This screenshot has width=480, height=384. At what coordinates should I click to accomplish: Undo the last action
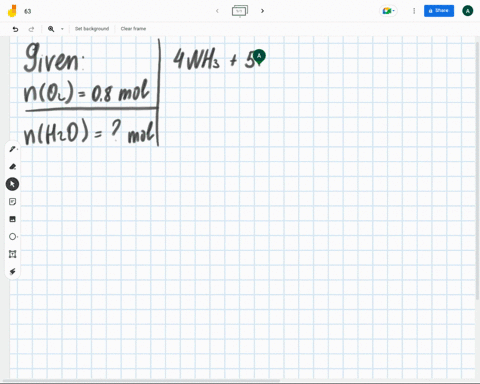(15, 29)
